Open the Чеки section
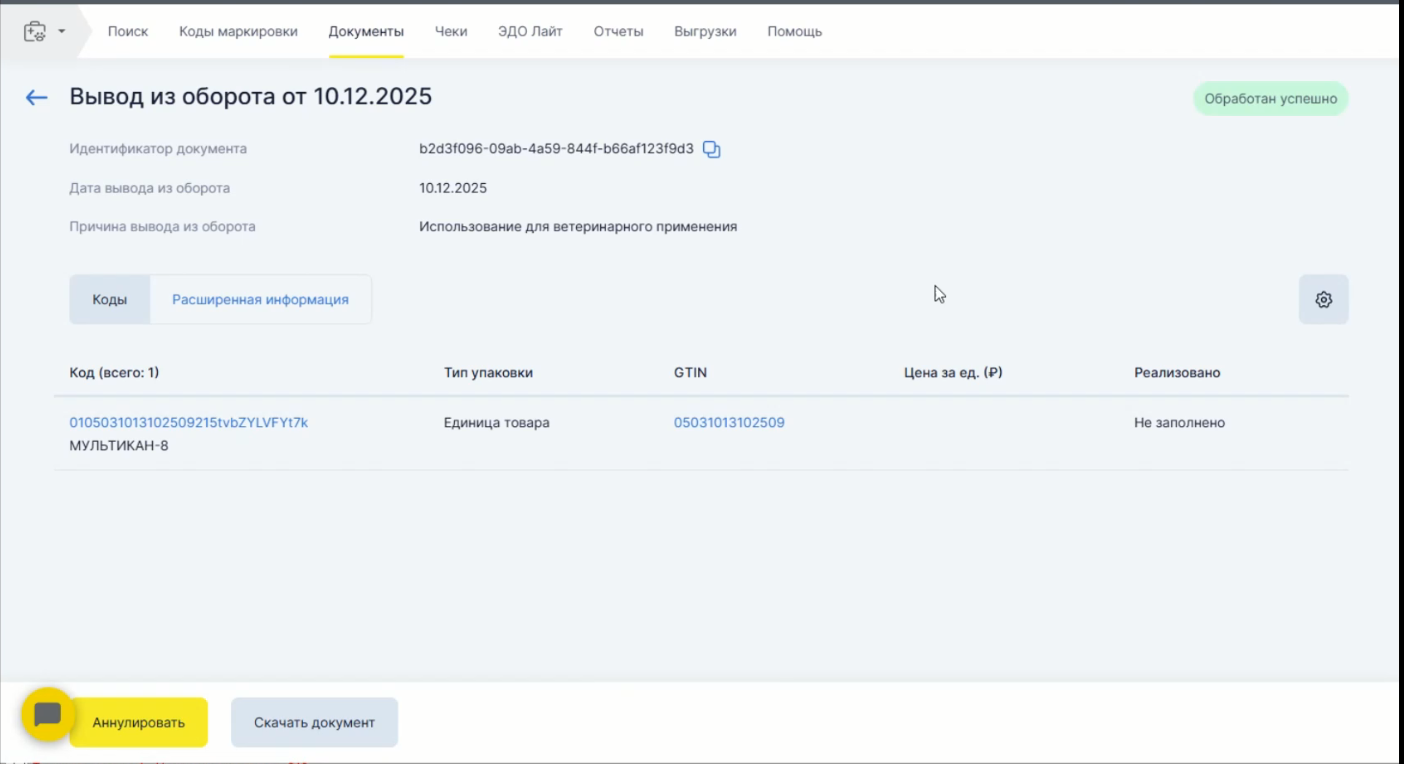The height and width of the screenshot is (764, 1404). [451, 32]
